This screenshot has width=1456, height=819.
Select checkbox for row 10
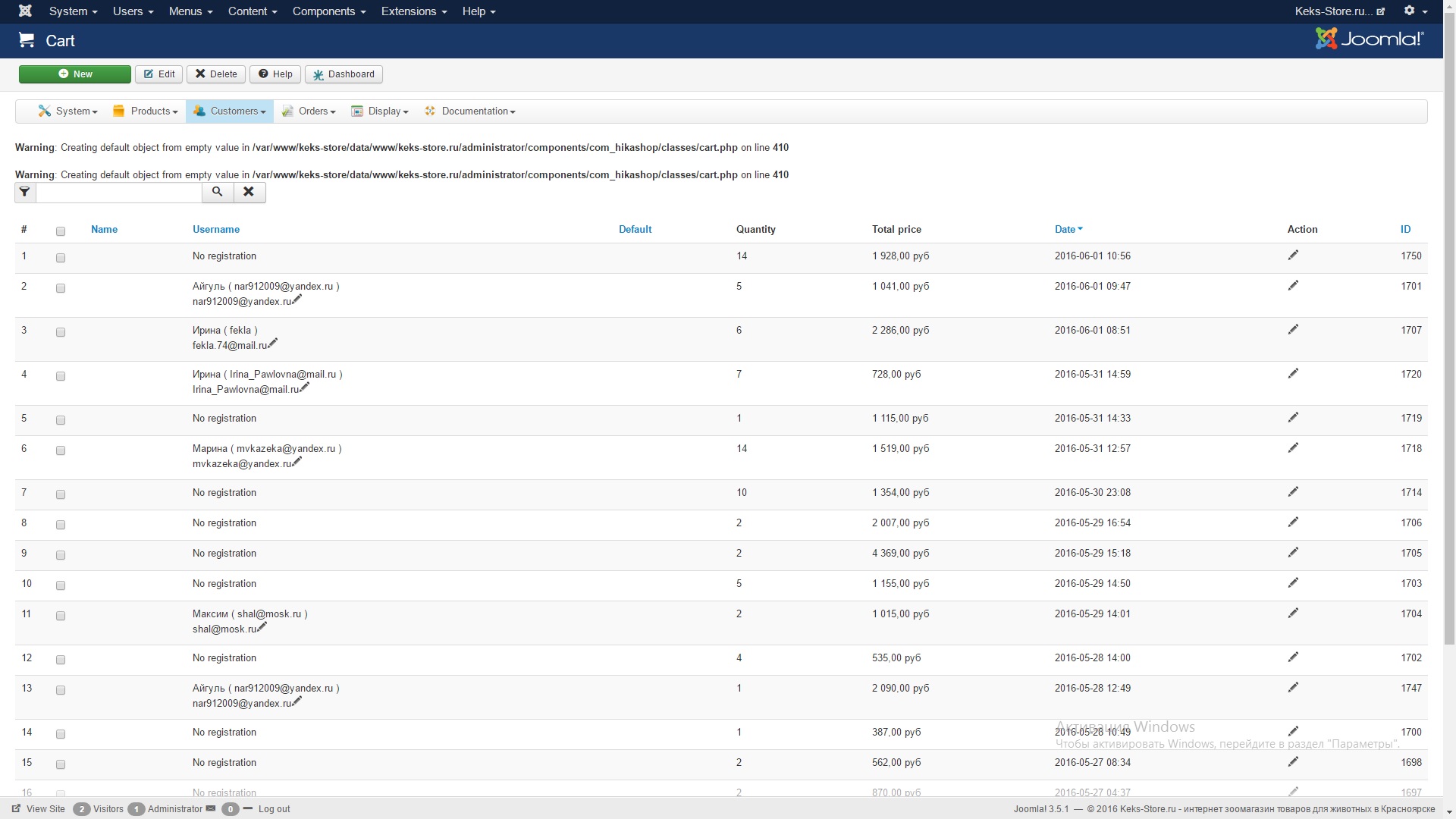61,585
